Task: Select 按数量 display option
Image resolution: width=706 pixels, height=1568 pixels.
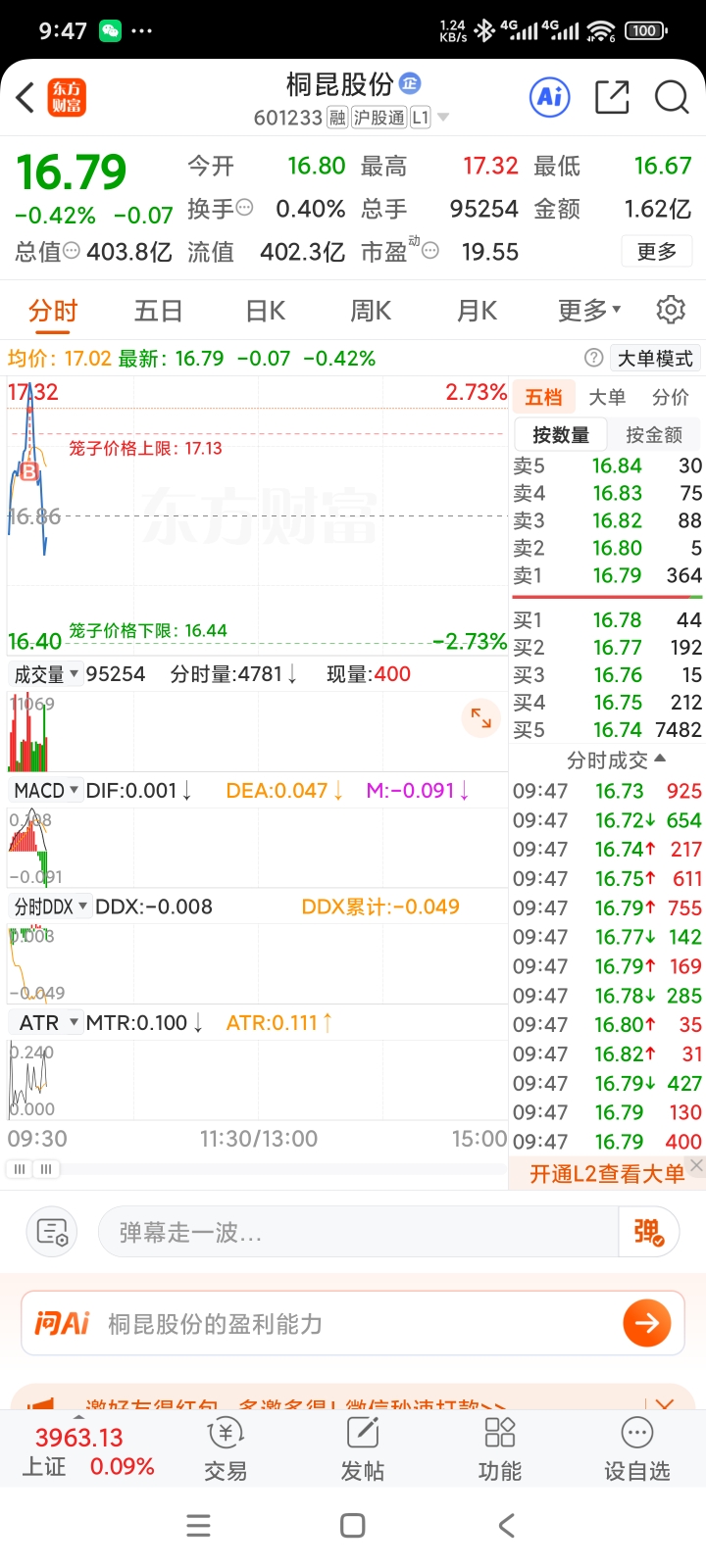Action: pos(561,434)
